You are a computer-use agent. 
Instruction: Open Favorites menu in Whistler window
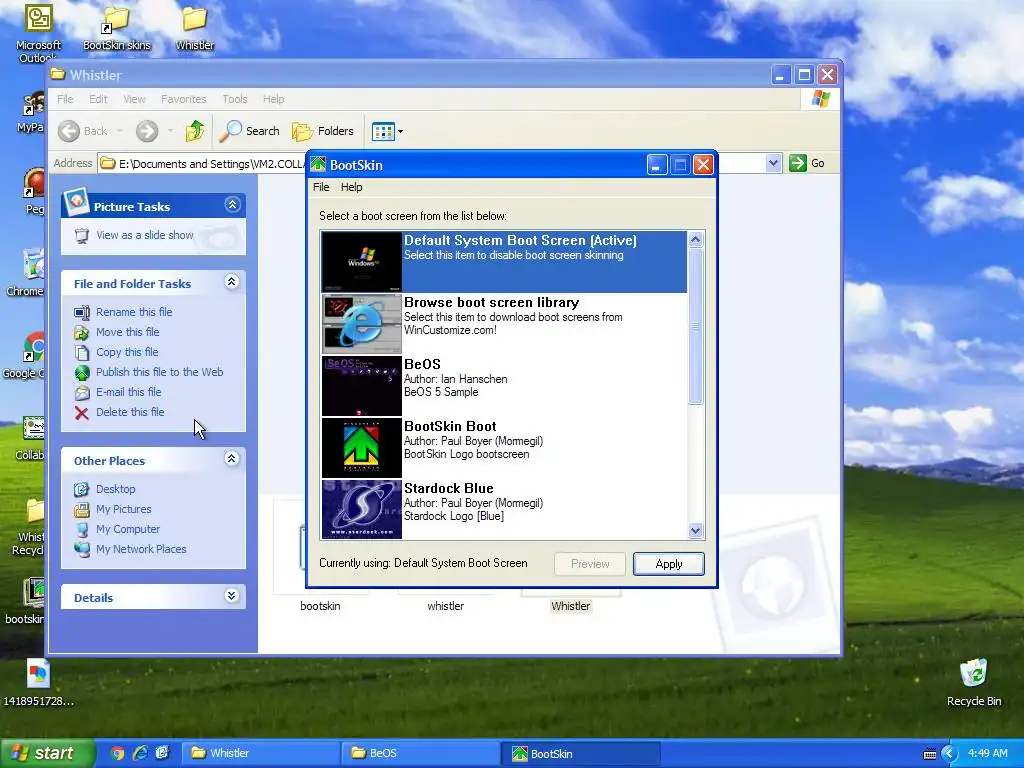(184, 99)
